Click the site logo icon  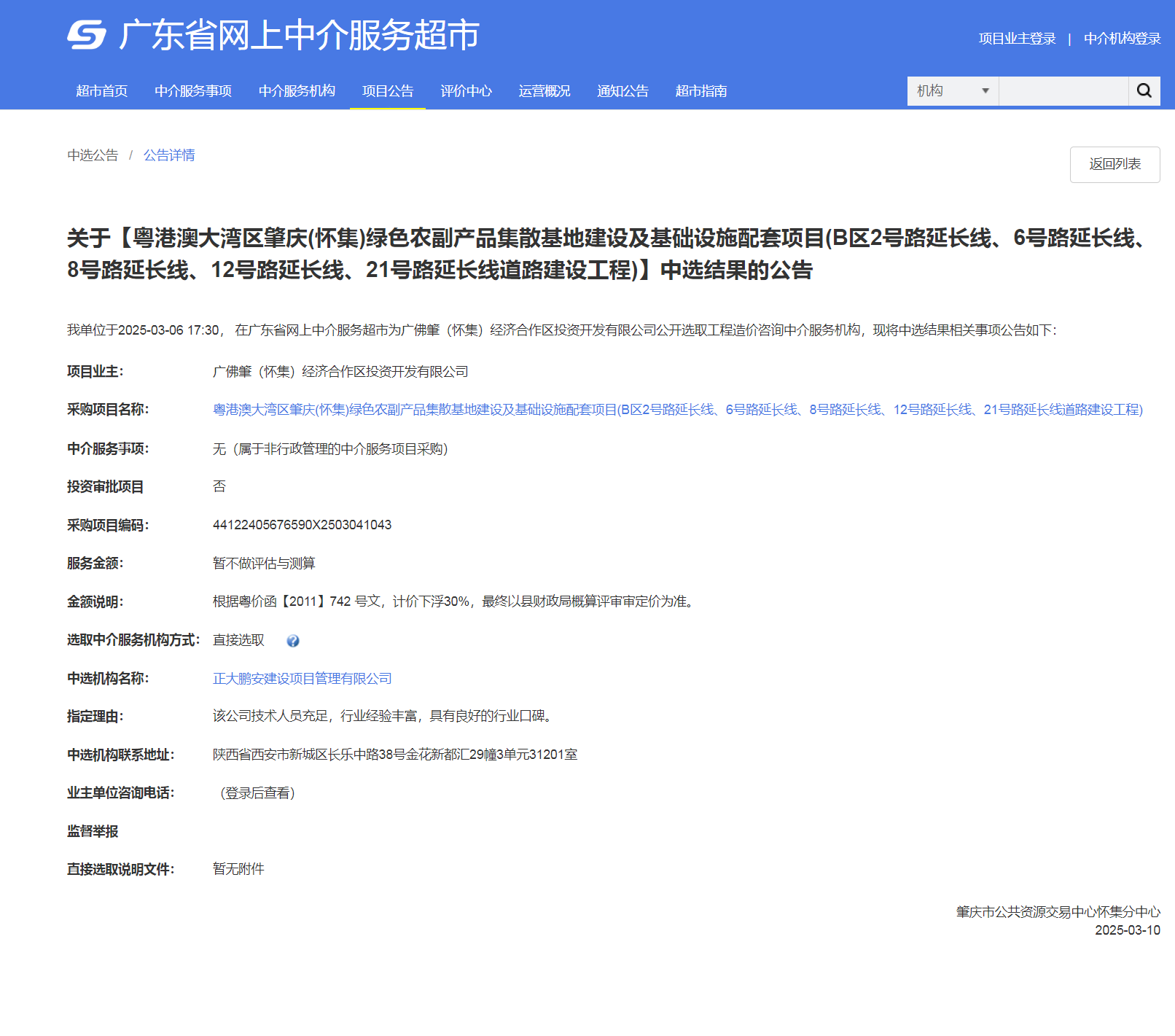pos(87,35)
